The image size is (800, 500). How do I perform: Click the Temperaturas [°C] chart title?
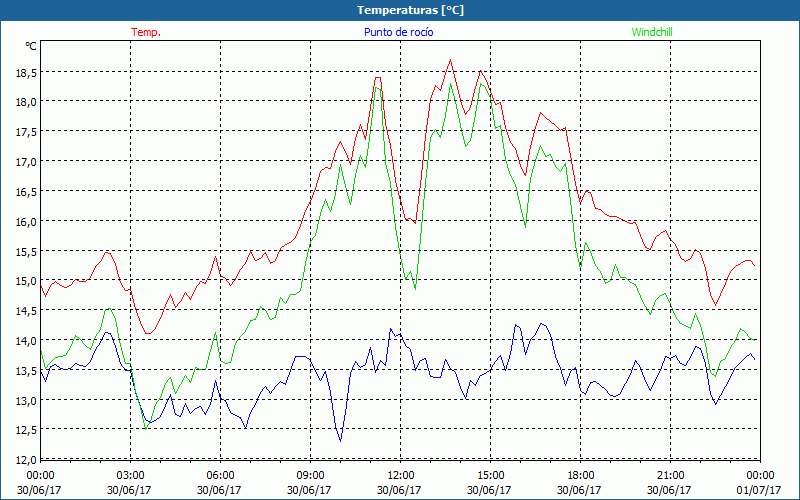point(410,10)
